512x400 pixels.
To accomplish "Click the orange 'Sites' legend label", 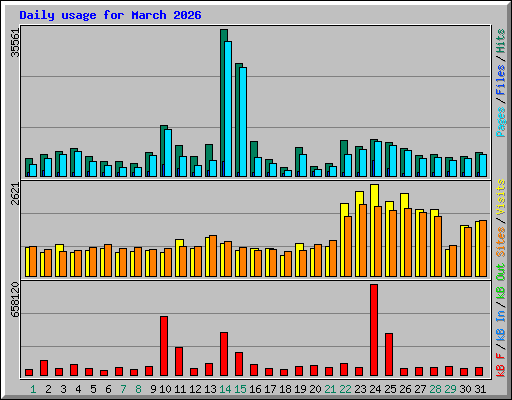I will [x=501, y=242].
